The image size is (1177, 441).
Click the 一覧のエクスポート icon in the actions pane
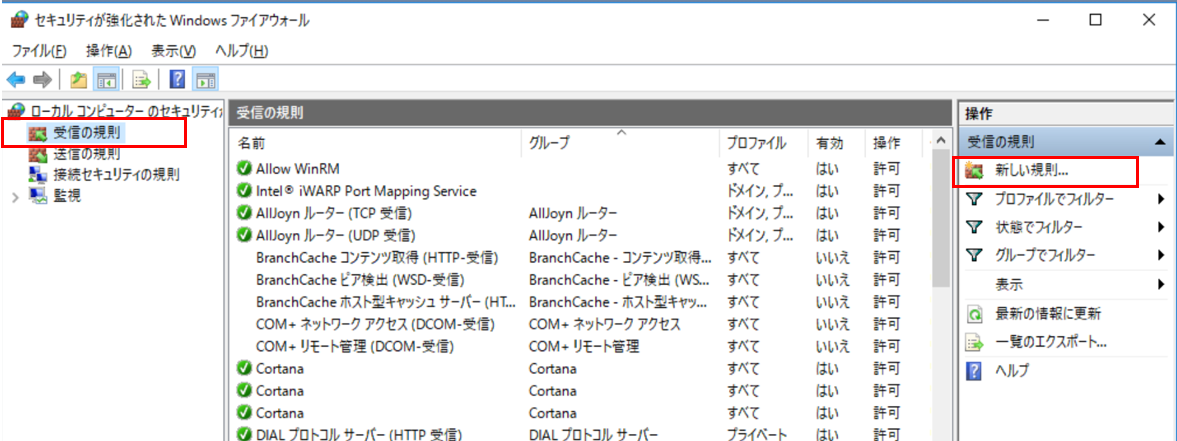974,343
